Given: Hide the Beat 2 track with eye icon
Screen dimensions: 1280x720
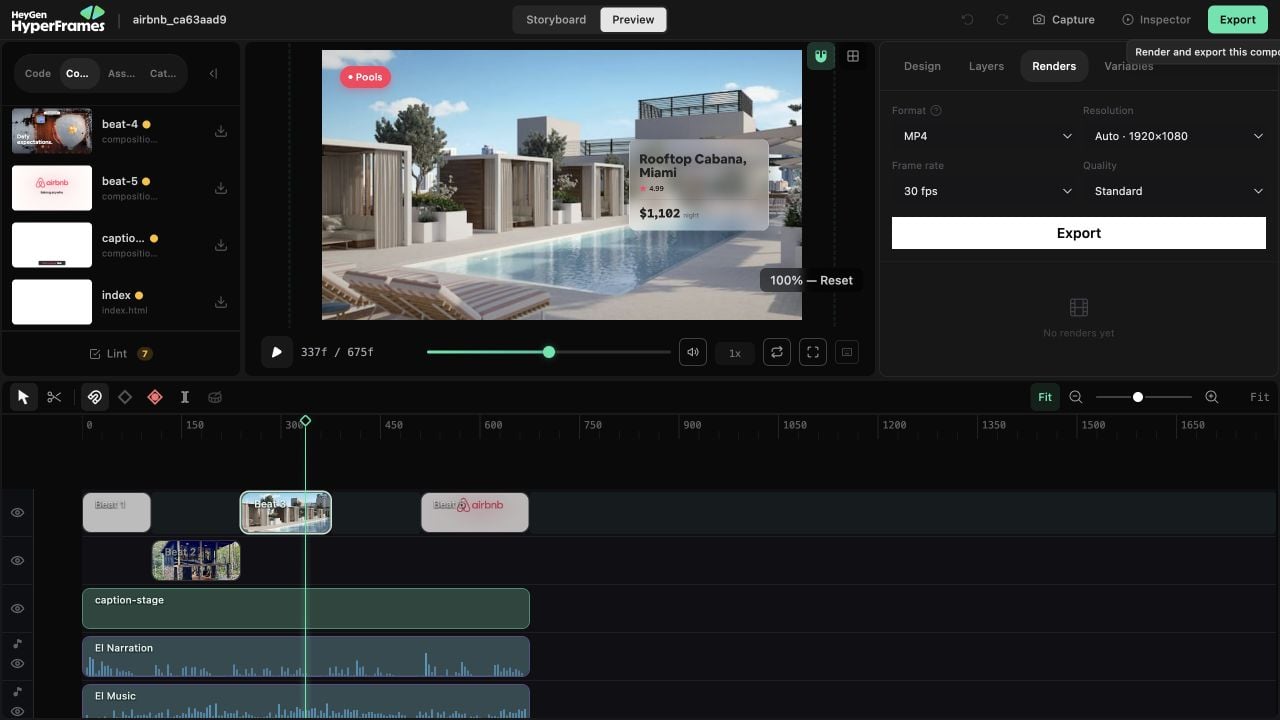Looking at the screenshot, I should 17,561.
